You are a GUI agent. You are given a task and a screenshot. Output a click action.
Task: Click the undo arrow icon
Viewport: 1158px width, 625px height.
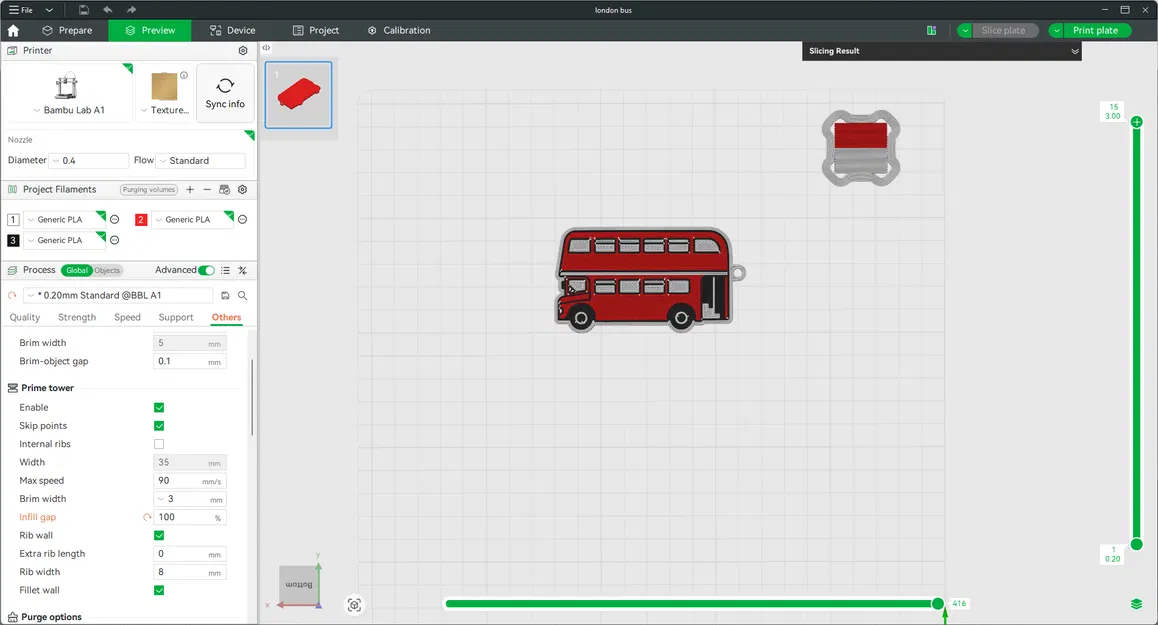point(108,10)
